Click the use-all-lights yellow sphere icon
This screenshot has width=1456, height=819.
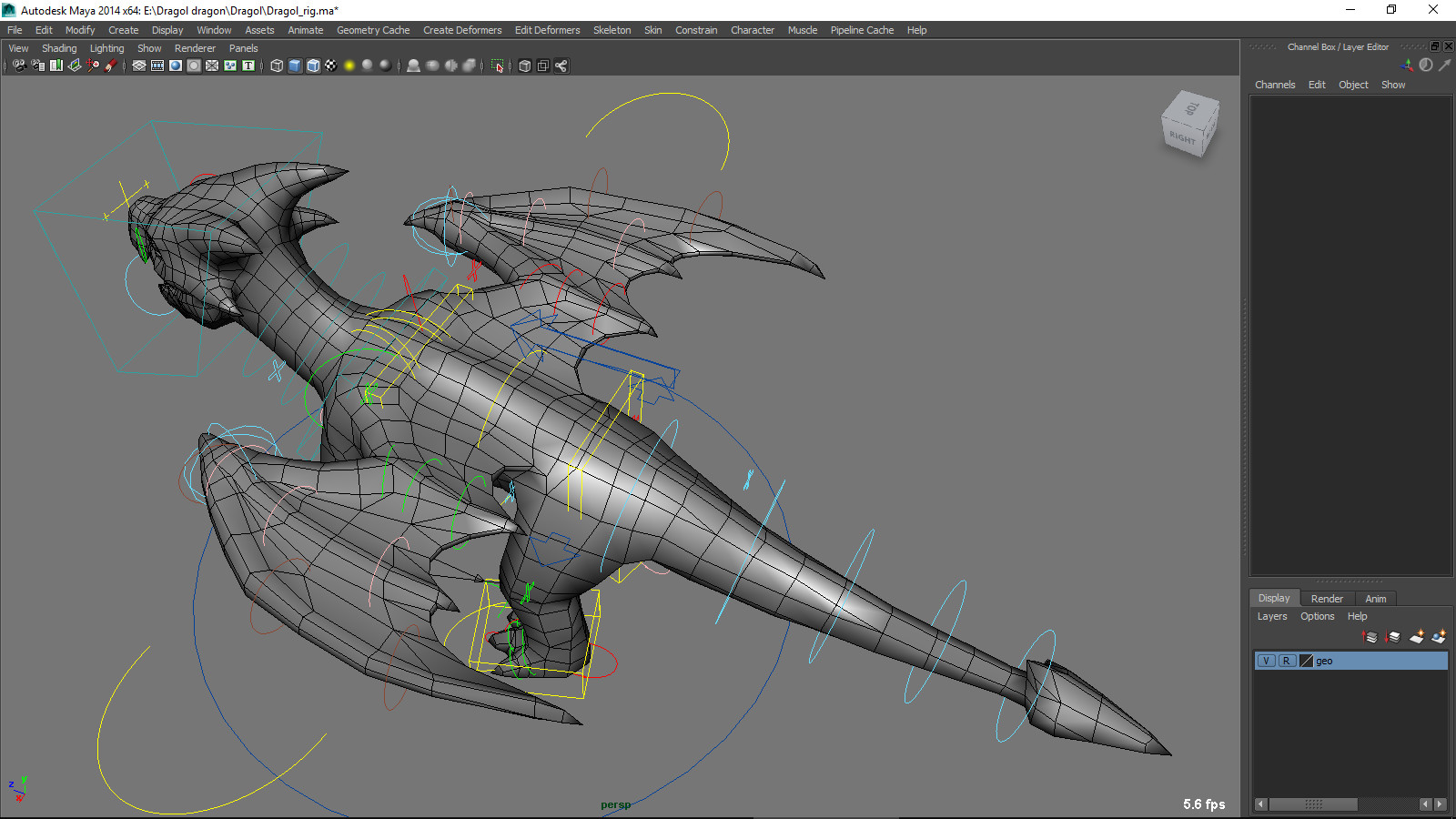[349, 66]
